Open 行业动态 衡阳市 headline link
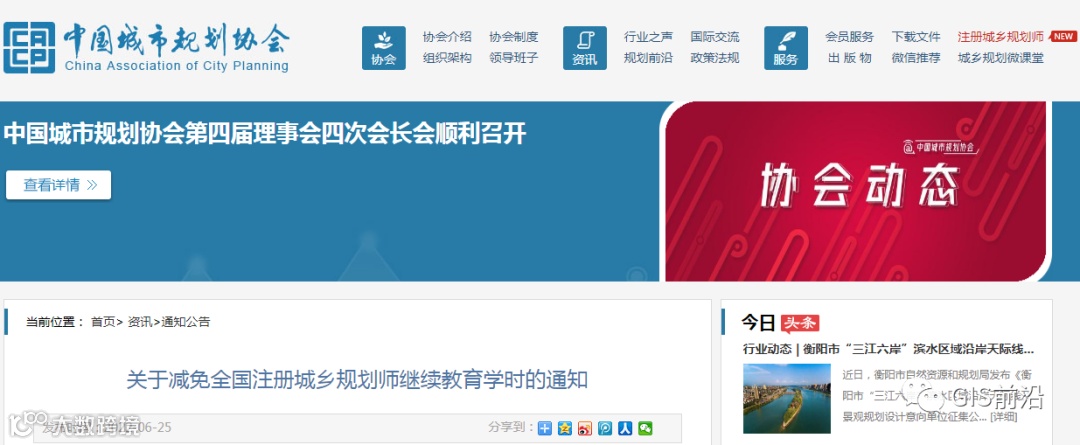This screenshot has height=445, width=1080. [888, 349]
